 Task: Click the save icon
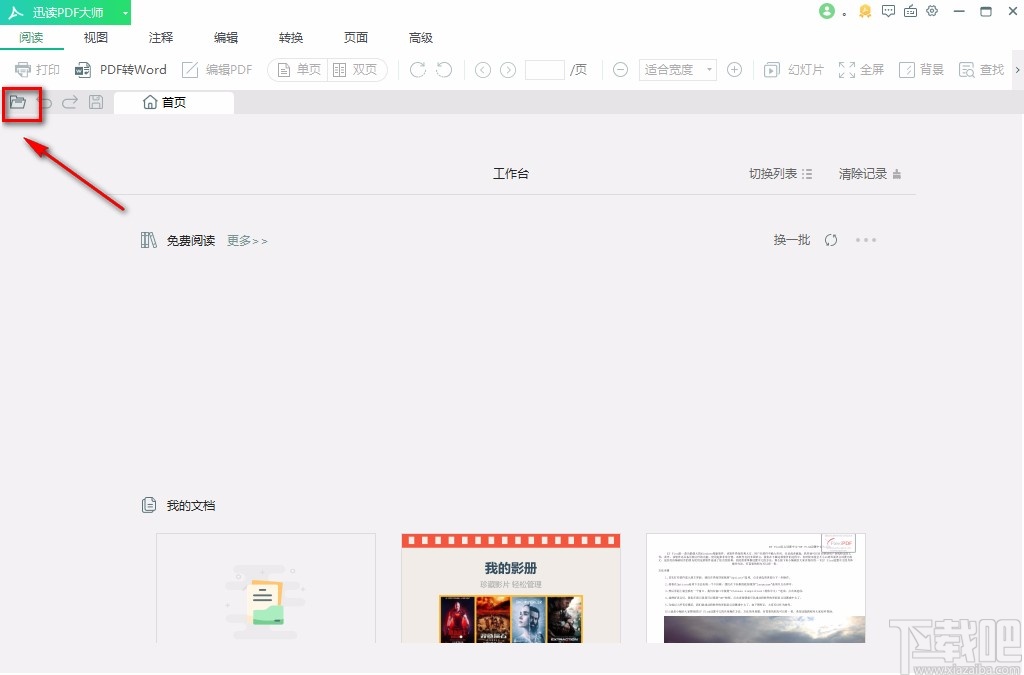pyautogui.click(x=95, y=101)
